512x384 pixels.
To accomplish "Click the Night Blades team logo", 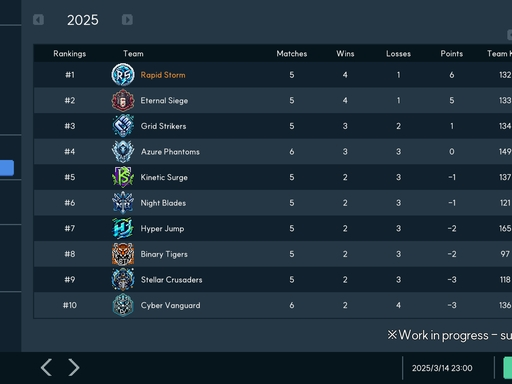I will point(123,203).
